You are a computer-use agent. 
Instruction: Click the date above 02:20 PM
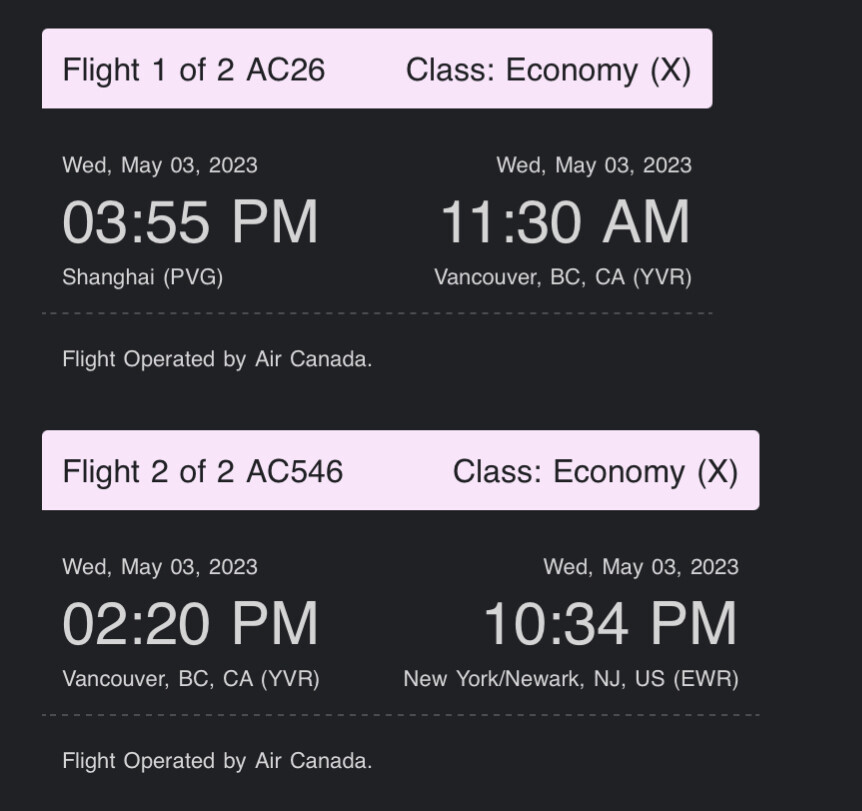(x=160, y=567)
